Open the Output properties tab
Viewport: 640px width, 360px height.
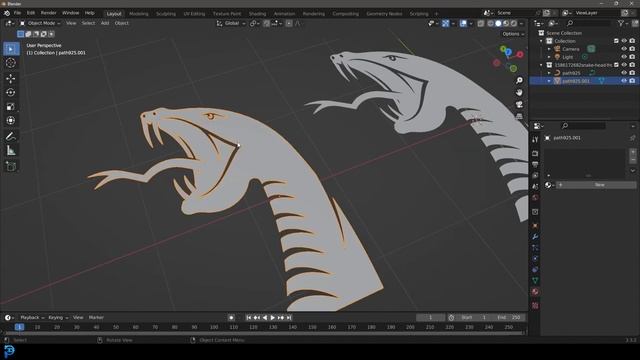[x=535, y=164]
